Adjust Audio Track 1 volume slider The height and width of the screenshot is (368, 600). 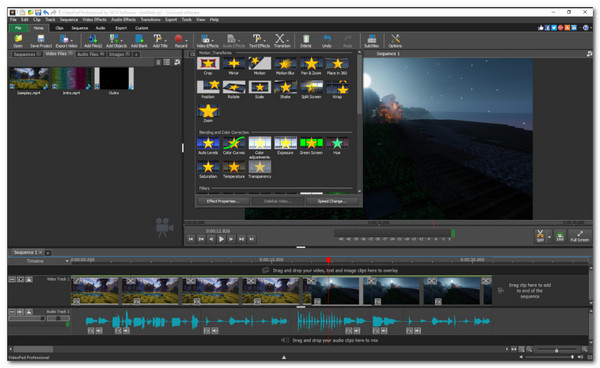pyautogui.click(x=27, y=318)
